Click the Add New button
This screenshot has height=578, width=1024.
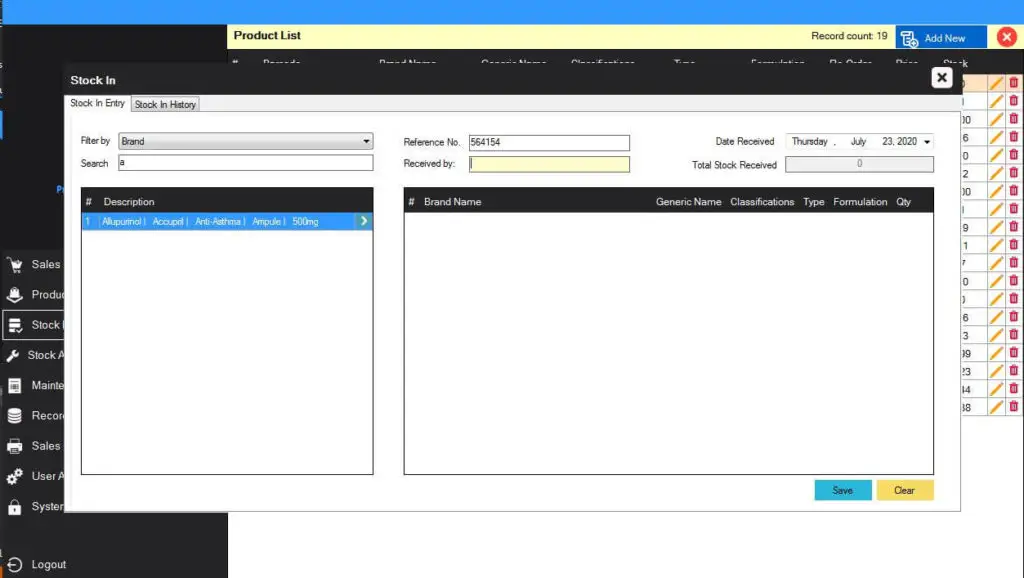[941, 38]
